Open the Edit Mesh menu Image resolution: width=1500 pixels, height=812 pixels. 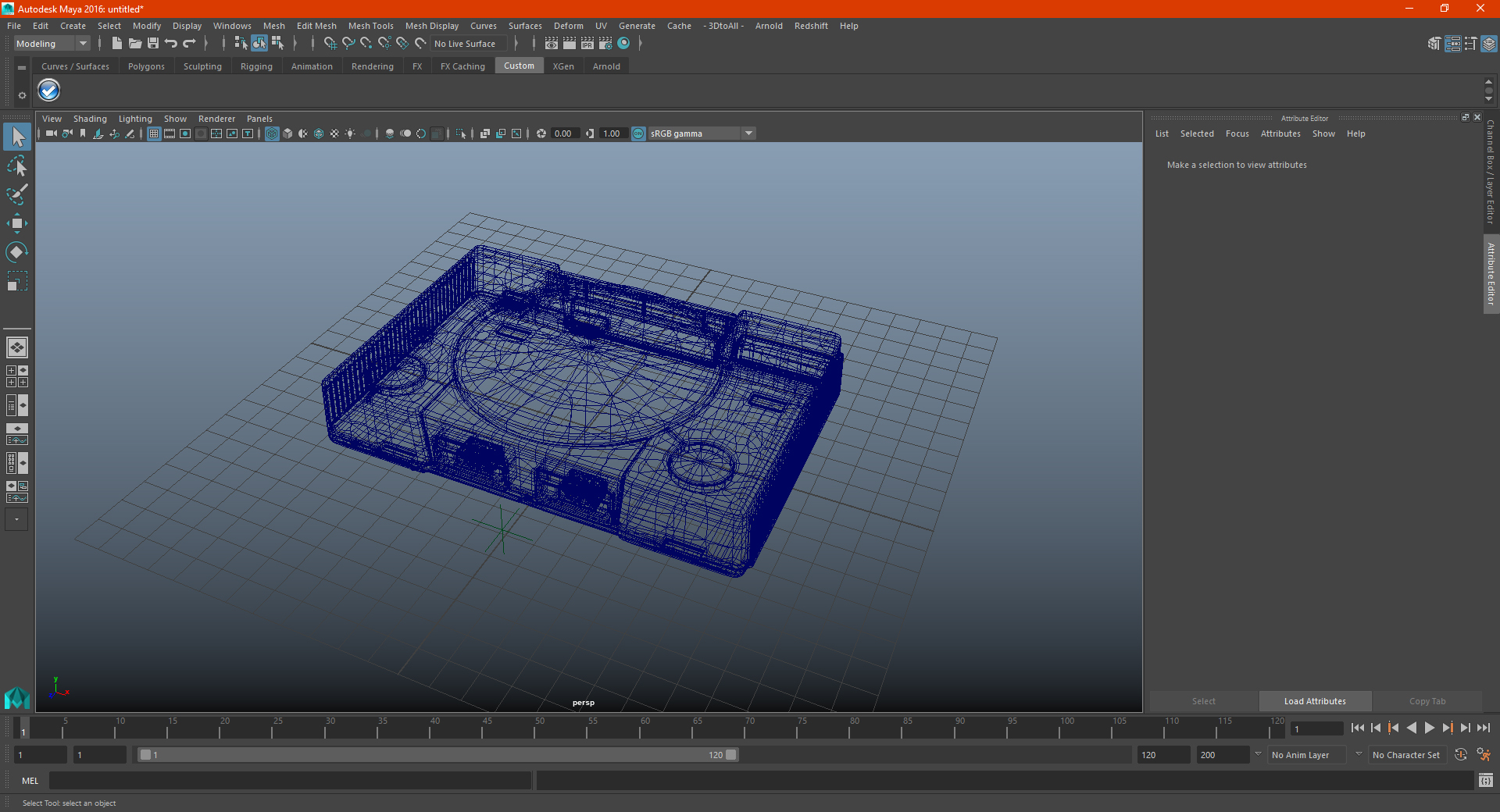point(316,26)
